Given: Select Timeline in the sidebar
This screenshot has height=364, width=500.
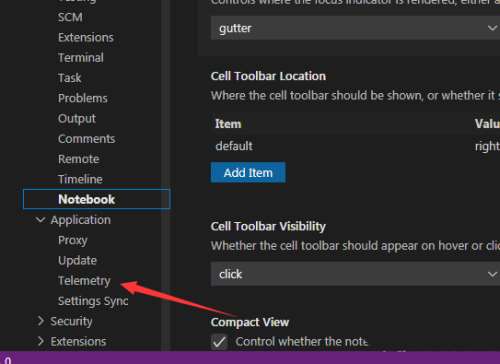Looking at the screenshot, I should tap(80, 179).
